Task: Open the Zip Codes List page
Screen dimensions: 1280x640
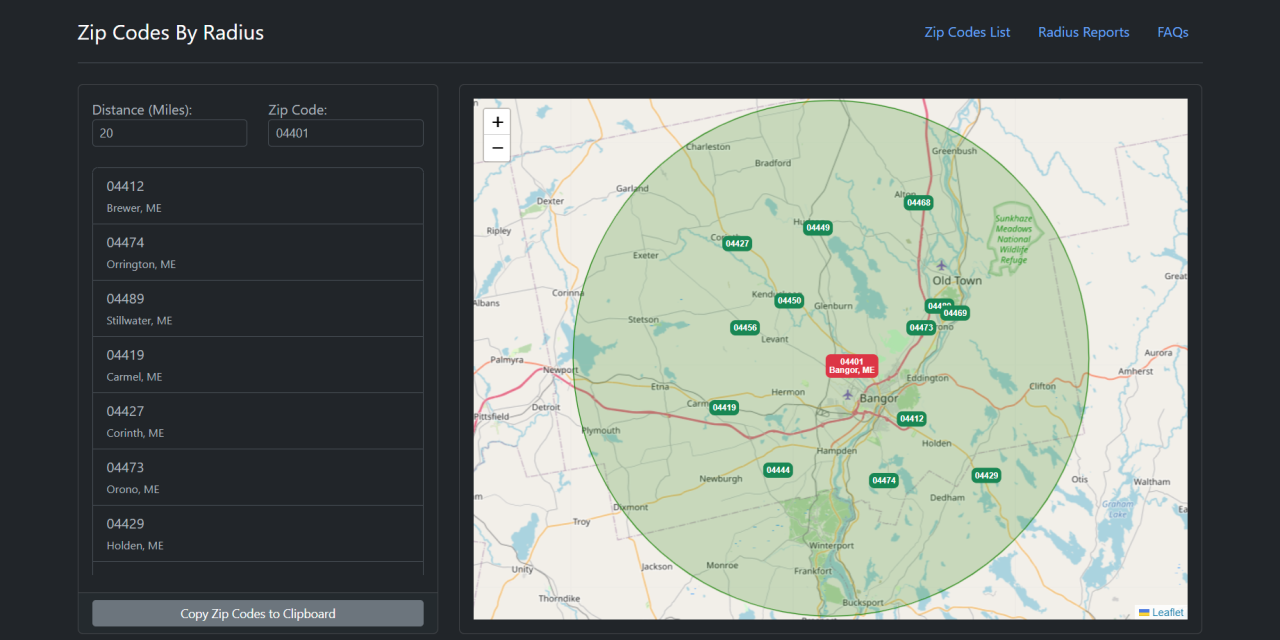Action: pyautogui.click(x=967, y=31)
